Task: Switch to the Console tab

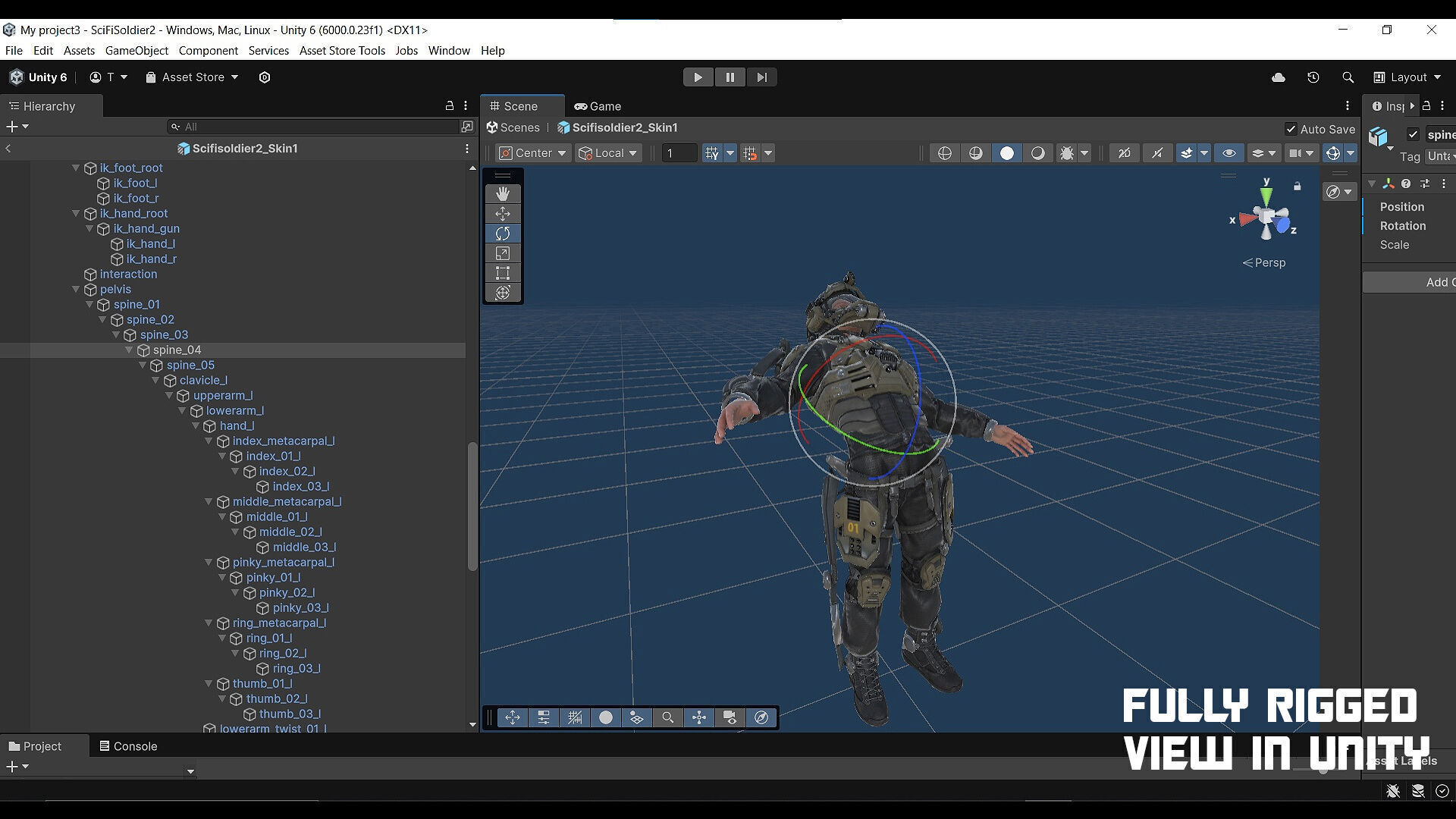Action: [128, 746]
